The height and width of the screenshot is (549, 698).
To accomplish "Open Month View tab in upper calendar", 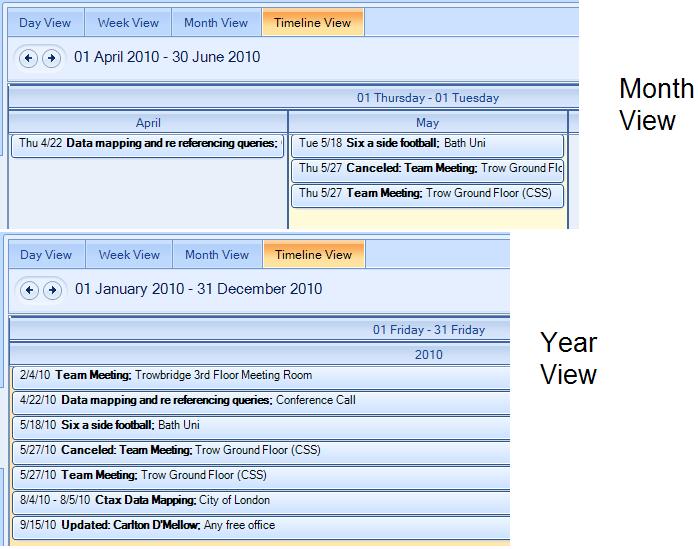I will (216, 23).
